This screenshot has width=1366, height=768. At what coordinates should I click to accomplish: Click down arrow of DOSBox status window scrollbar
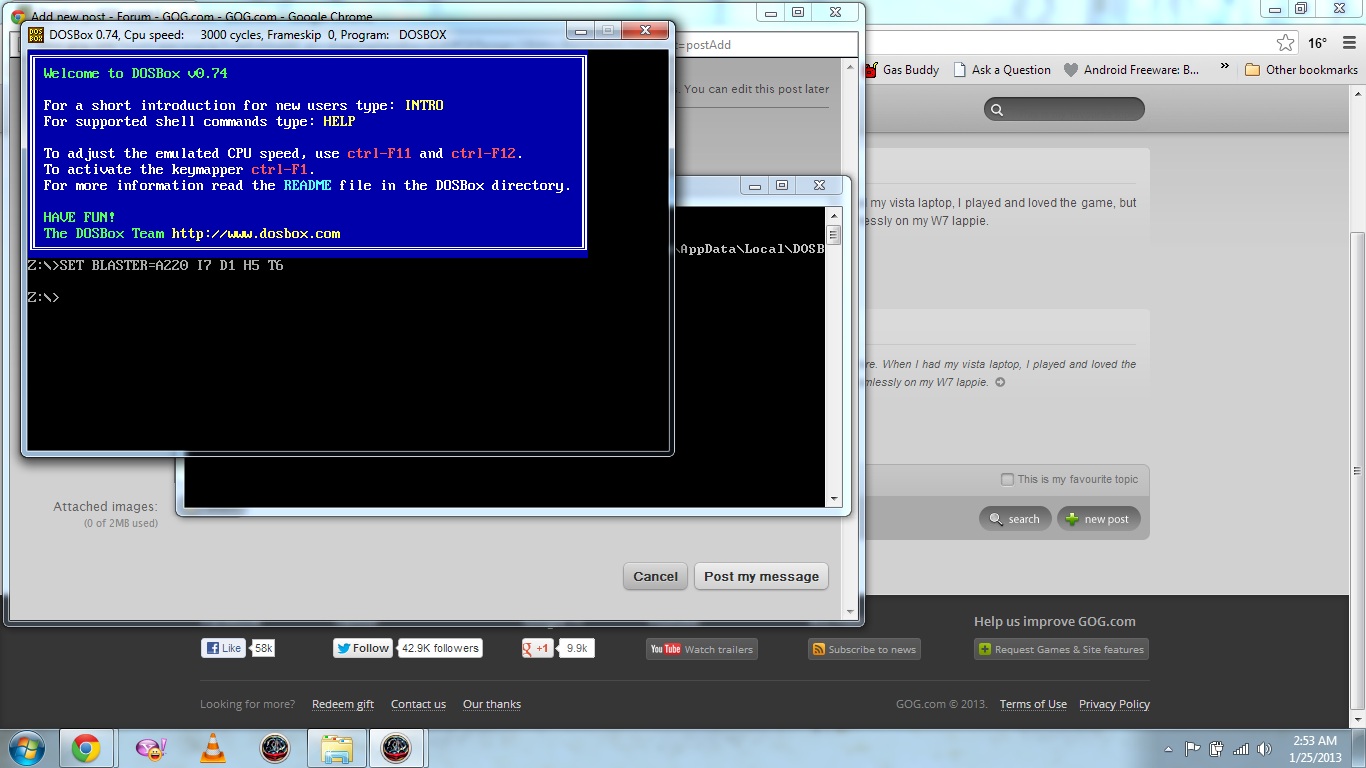(834, 499)
